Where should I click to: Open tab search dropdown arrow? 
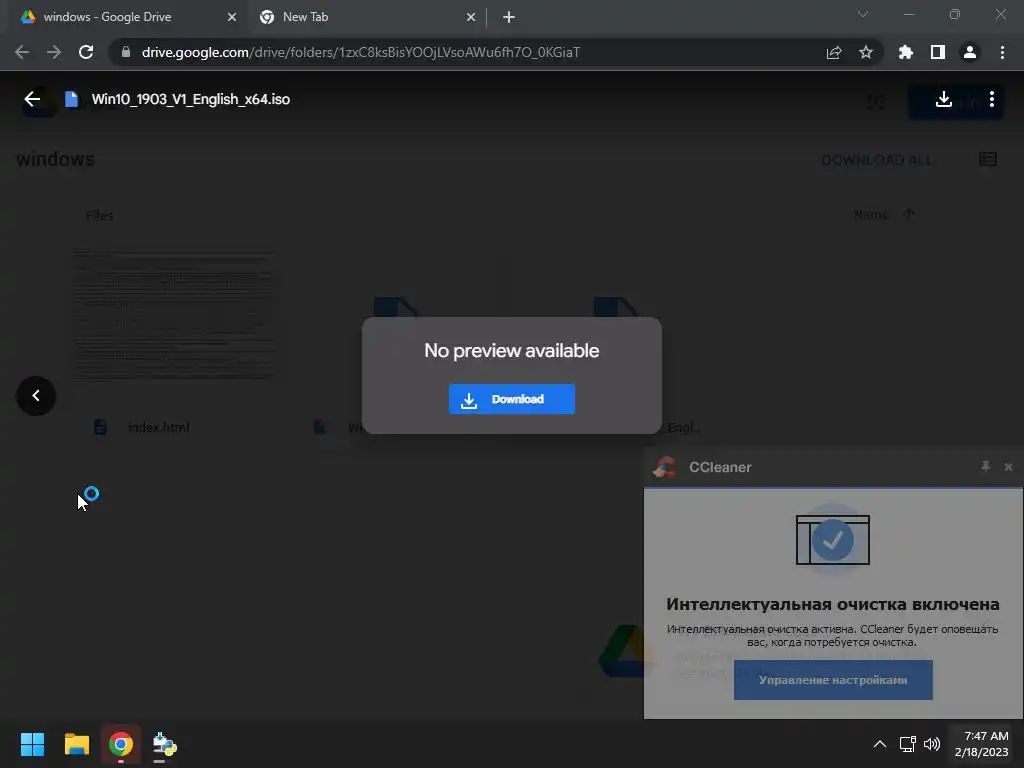(863, 14)
